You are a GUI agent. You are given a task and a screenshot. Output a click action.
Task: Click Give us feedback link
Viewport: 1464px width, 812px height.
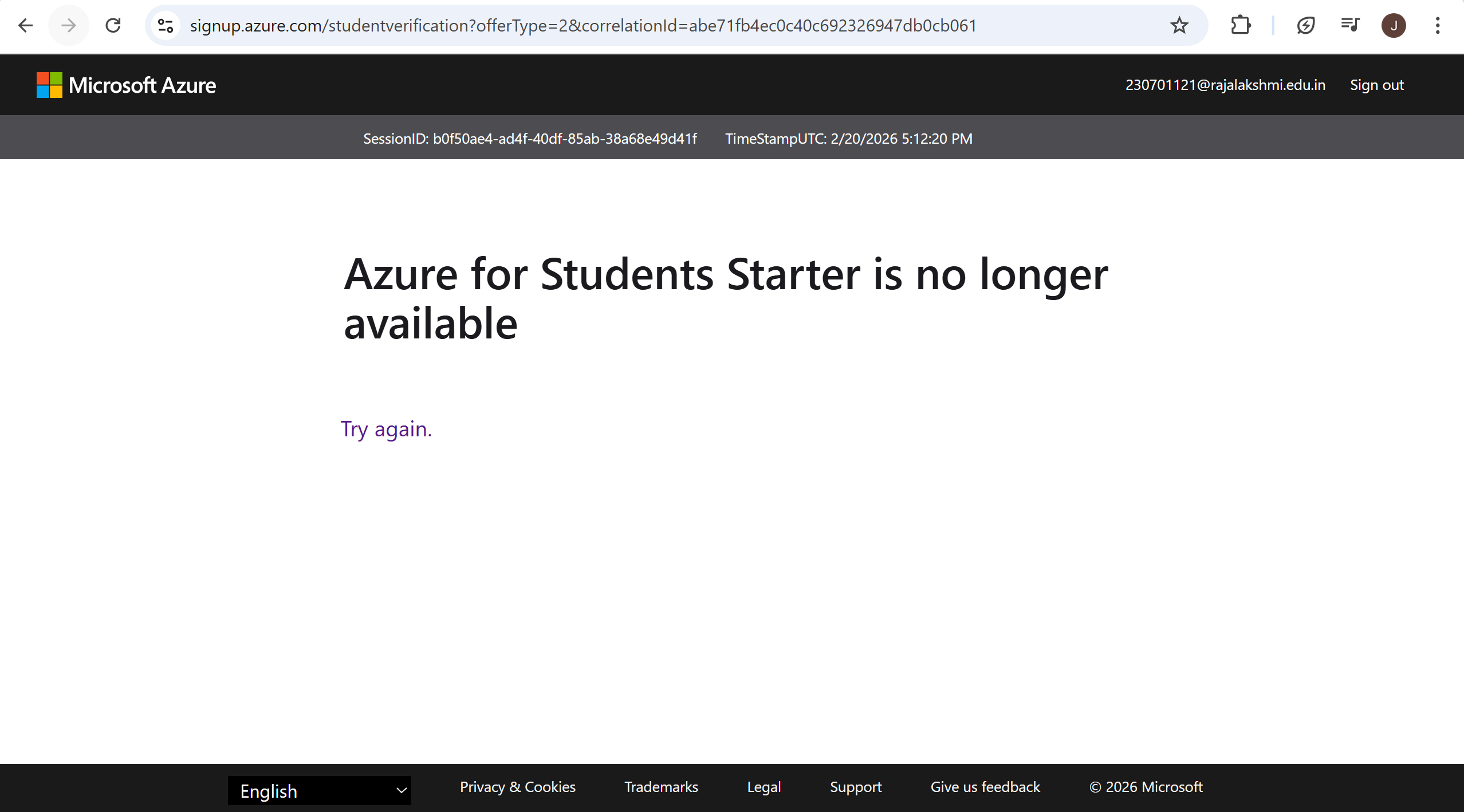[985, 787]
